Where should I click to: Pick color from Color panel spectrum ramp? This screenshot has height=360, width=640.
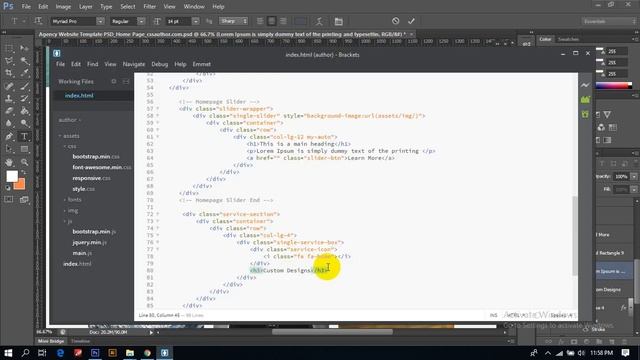click(614, 85)
